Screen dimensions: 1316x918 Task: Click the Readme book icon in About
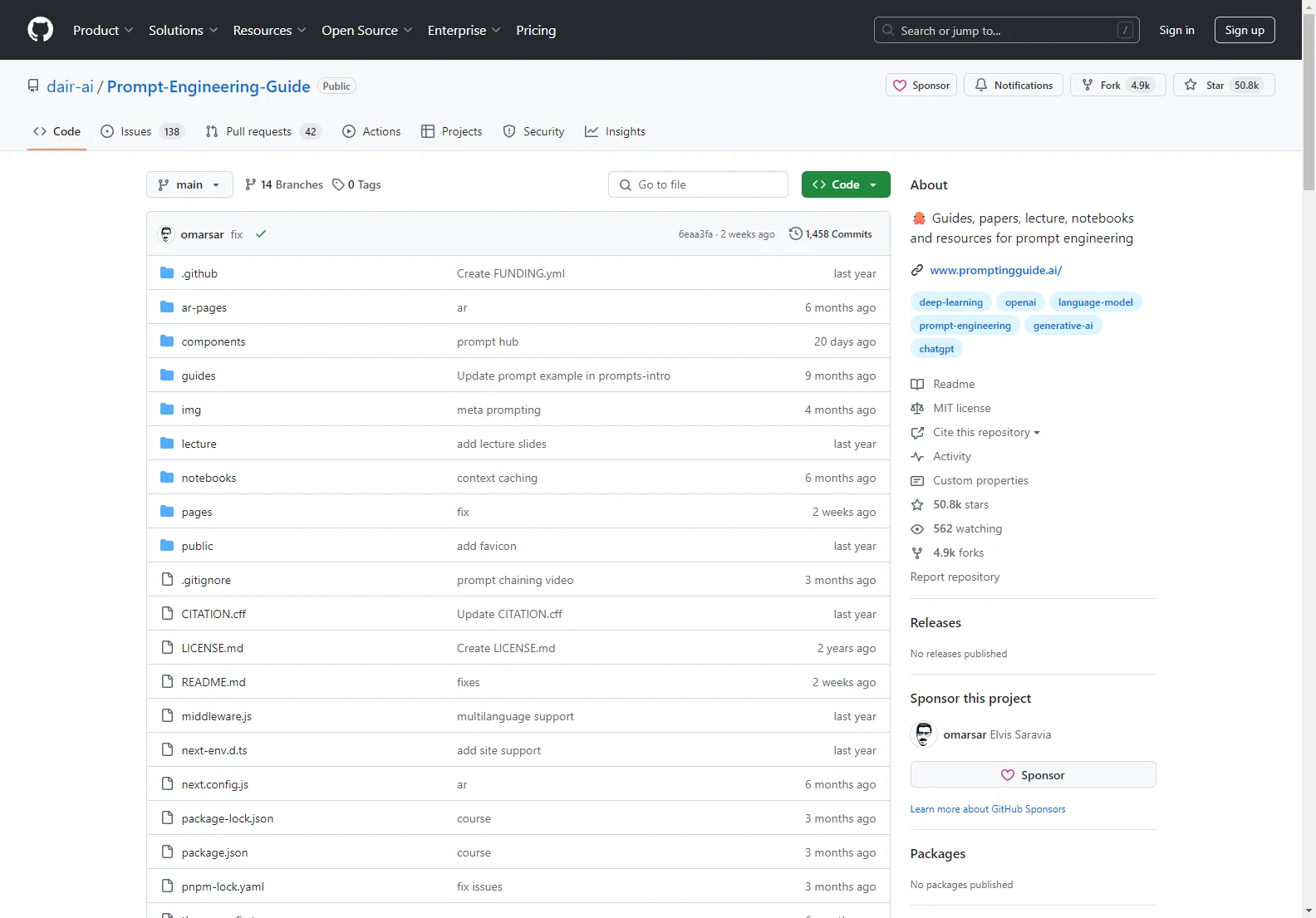pyautogui.click(x=917, y=384)
